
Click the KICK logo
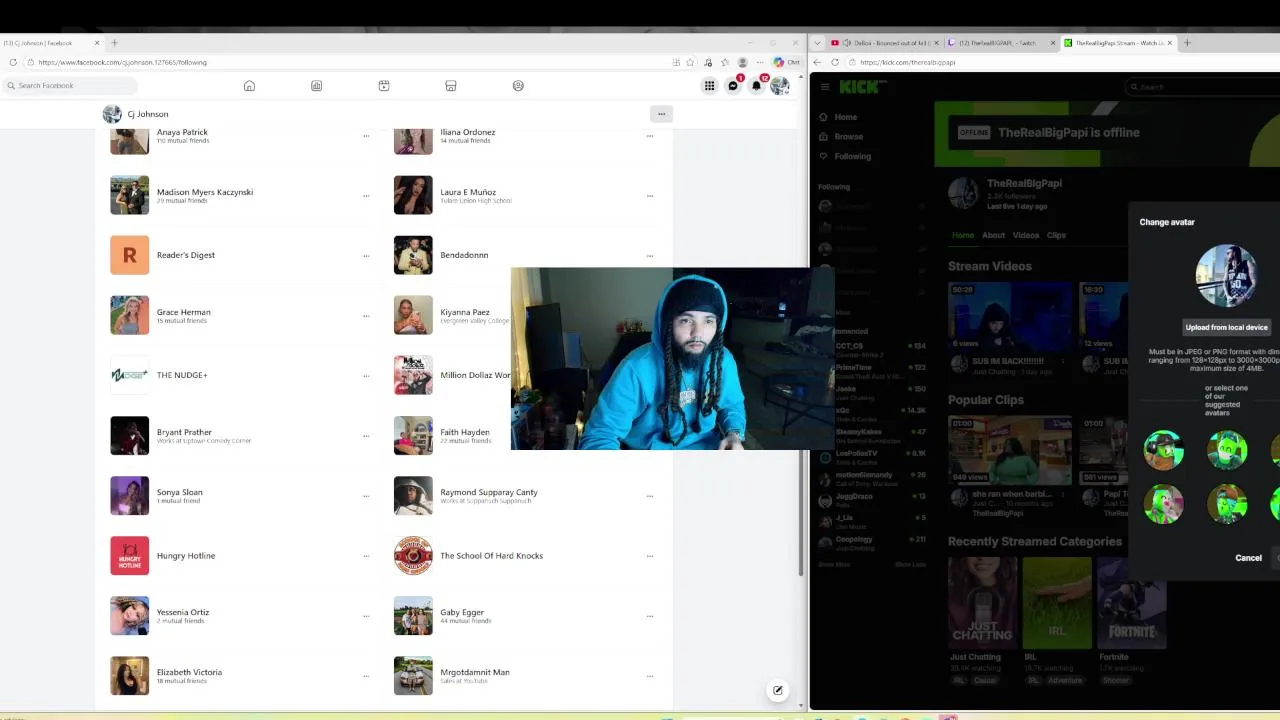point(859,87)
